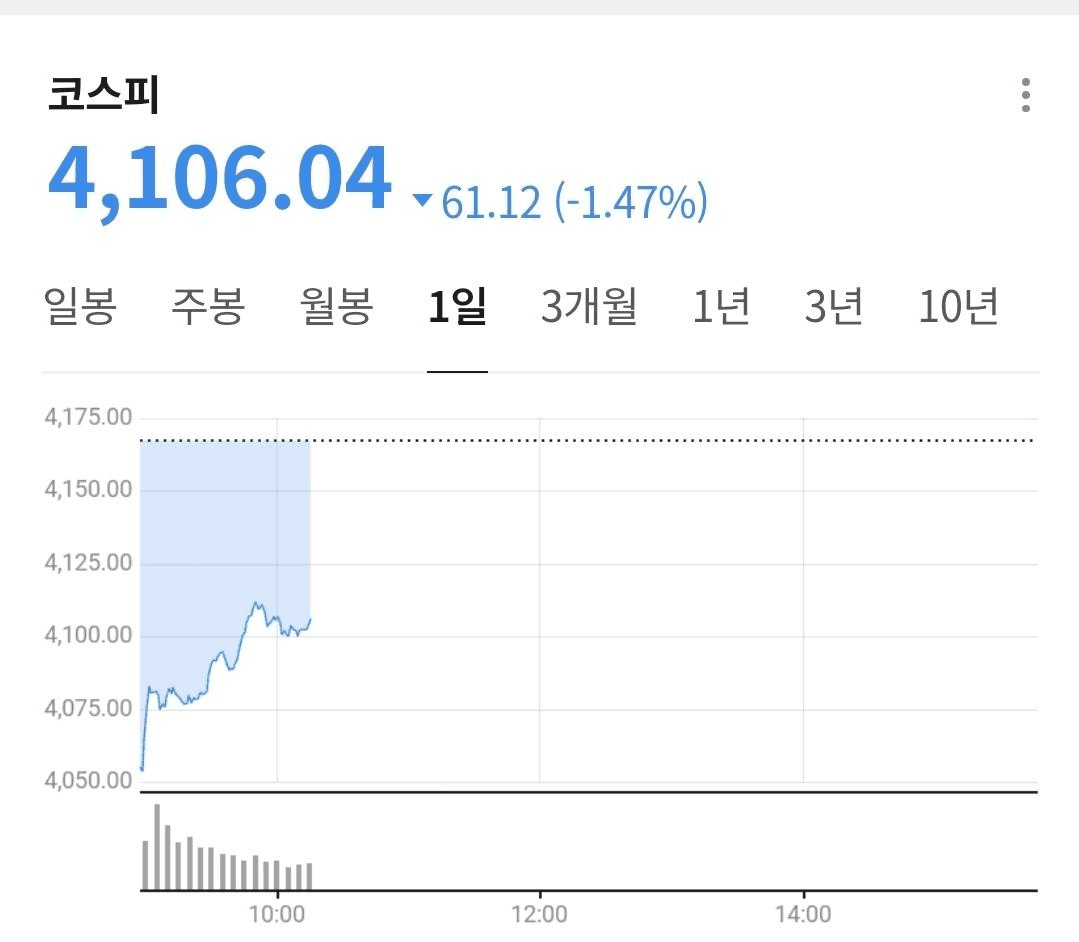
Task: Open the three-dot more options menu
Action: 1025,95
